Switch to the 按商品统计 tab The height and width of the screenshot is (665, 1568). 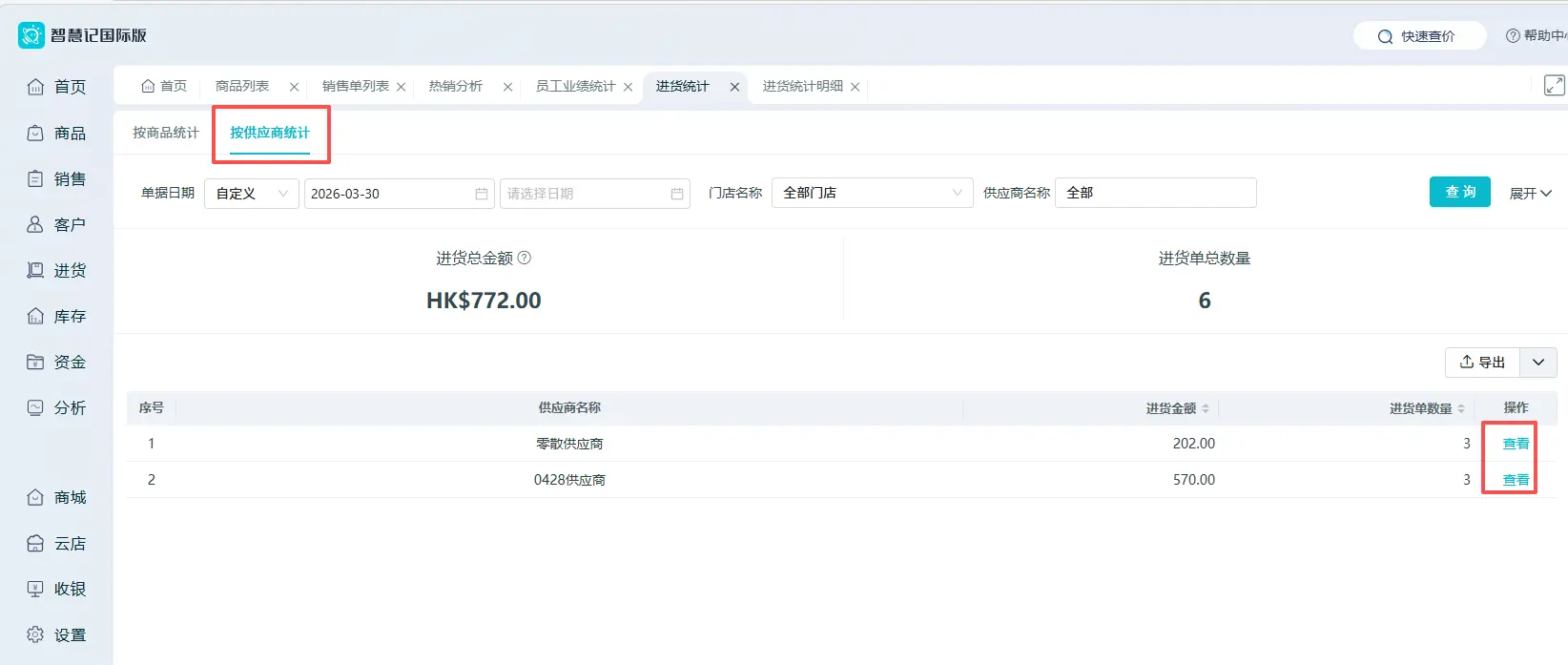point(166,133)
